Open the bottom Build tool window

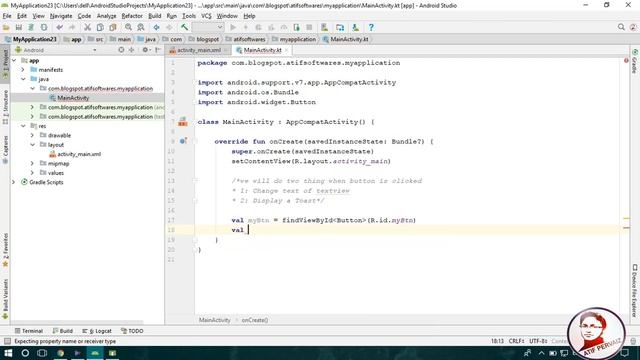tap(62, 331)
